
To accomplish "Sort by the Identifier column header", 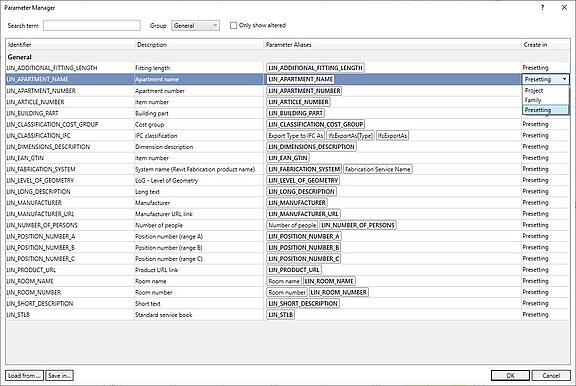I will coord(71,44).
